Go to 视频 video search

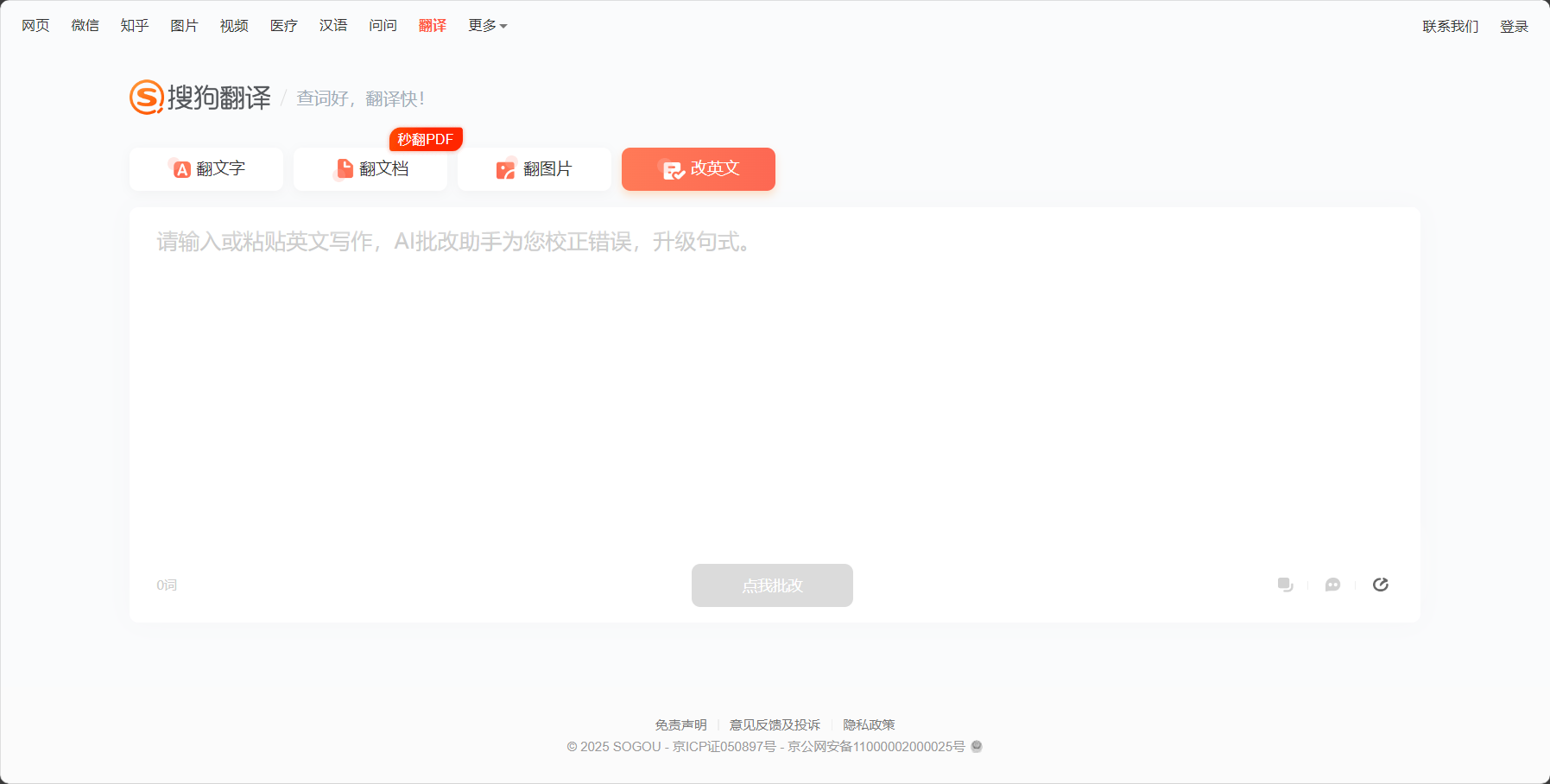tap(234, 26)
